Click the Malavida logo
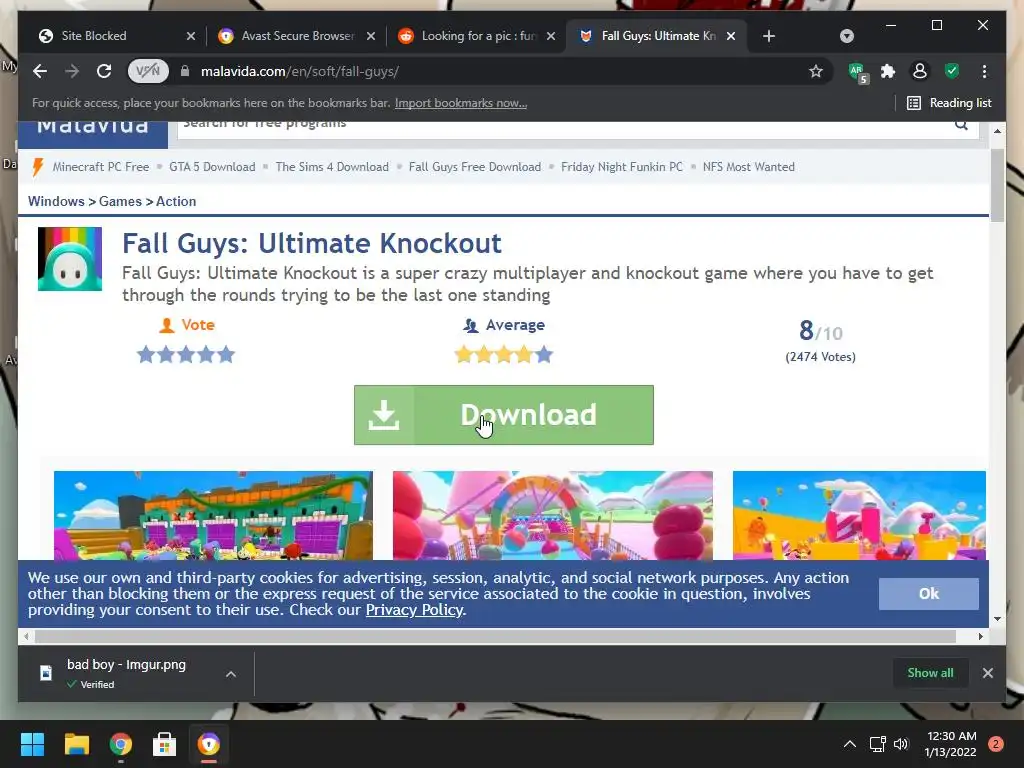The height and width of the screenshot is (768, 1024). [93, 134]
